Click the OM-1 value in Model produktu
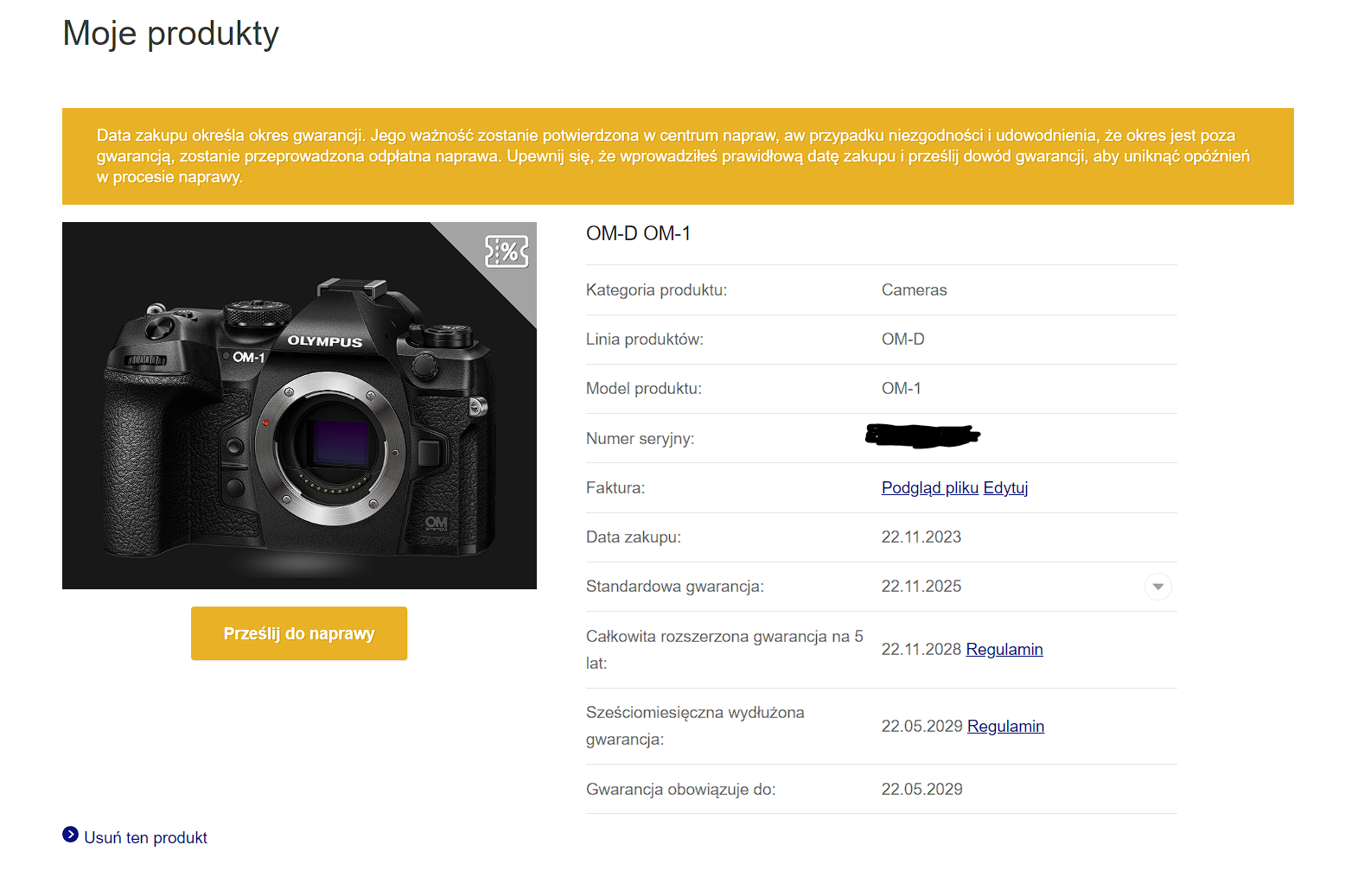Screen dimensions: 1358x896 pos(901,389)
